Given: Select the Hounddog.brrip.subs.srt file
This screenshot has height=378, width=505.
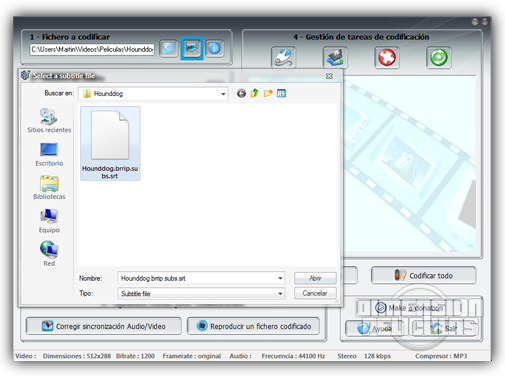Looking at the screenshot, I should (110, 143).
